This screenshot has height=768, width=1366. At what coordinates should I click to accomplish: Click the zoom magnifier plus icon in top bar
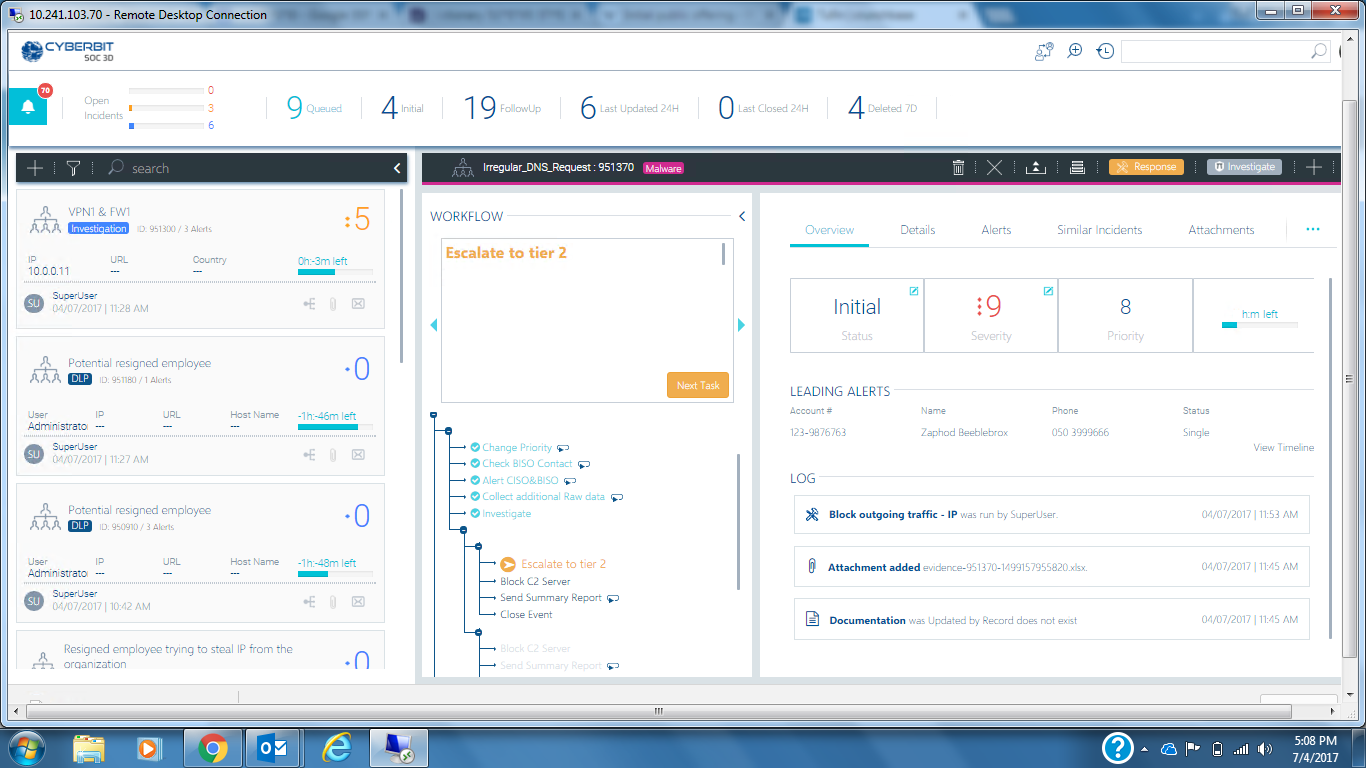(1075, 51)
